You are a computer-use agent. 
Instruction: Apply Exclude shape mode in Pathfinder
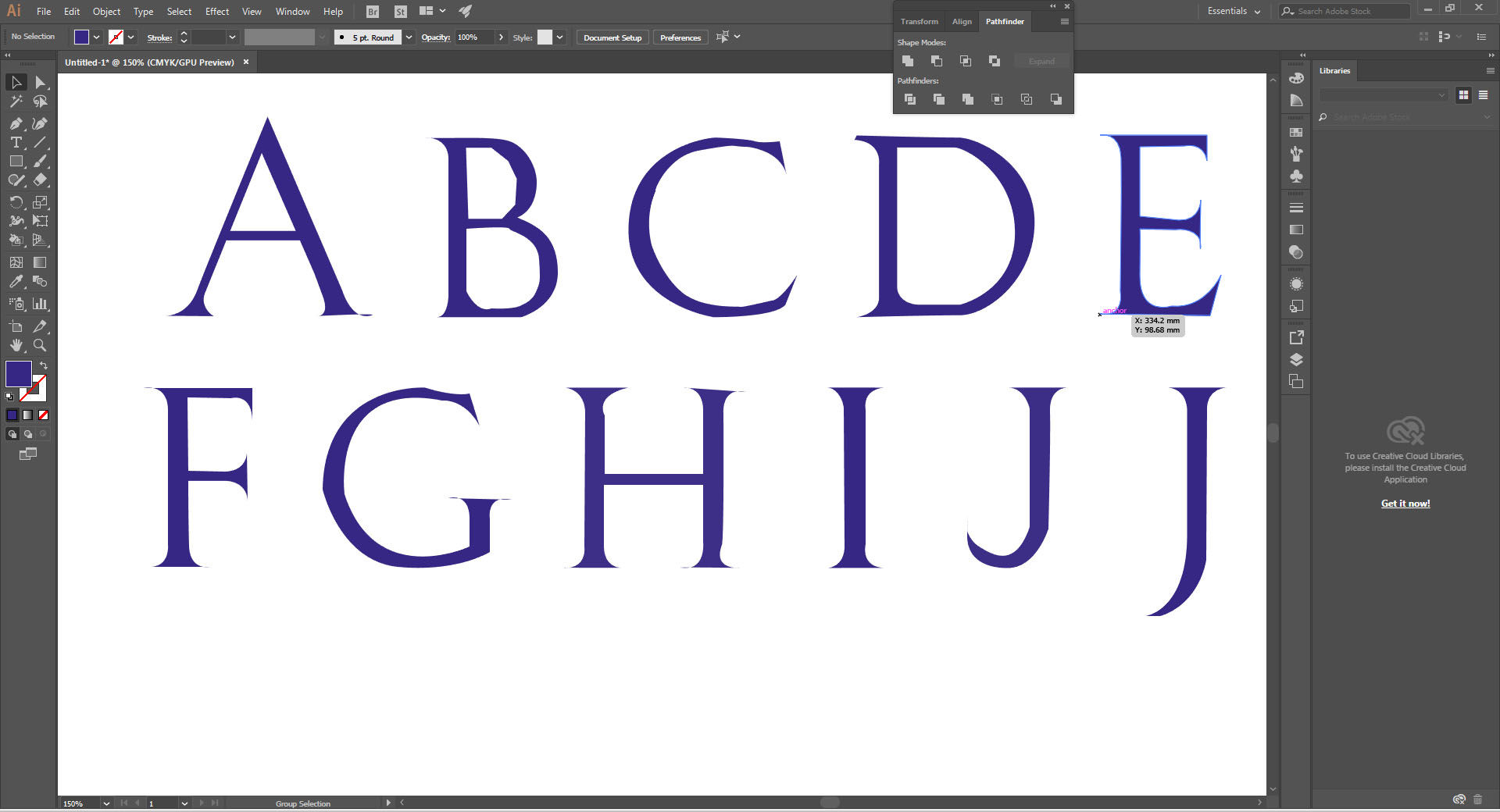pyautogui.click(x=995, y=61)
